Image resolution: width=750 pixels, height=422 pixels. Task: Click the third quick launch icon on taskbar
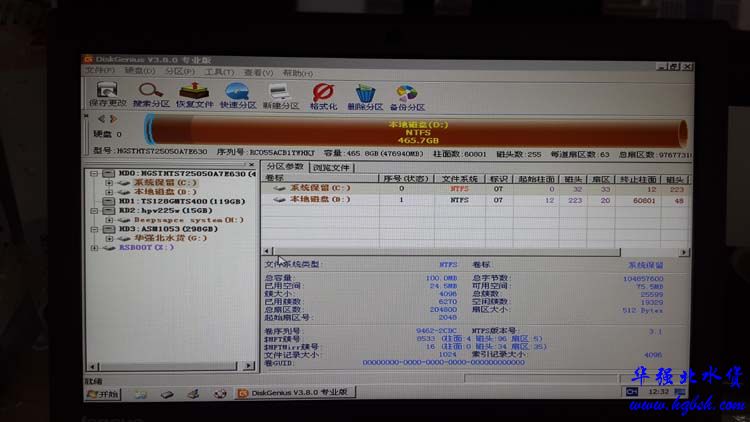[193, 394]
